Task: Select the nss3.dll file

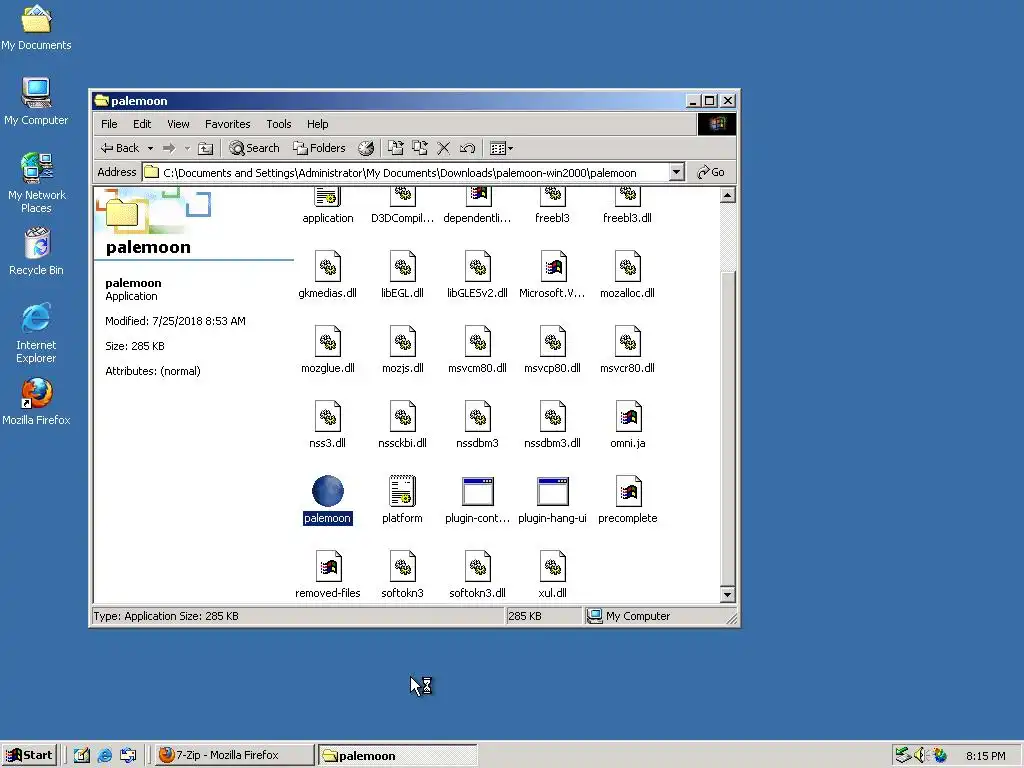Action: (x=327, y=416)
